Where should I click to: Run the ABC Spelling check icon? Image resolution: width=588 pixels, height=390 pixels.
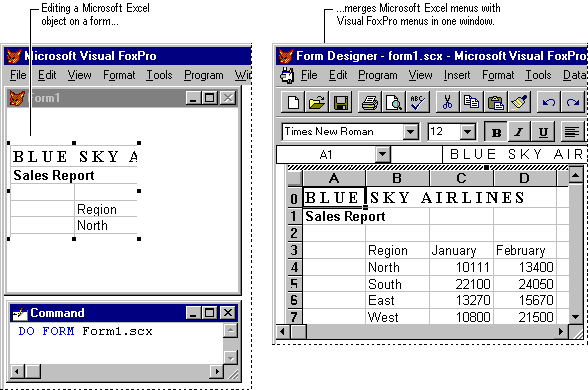coord(417,102)
